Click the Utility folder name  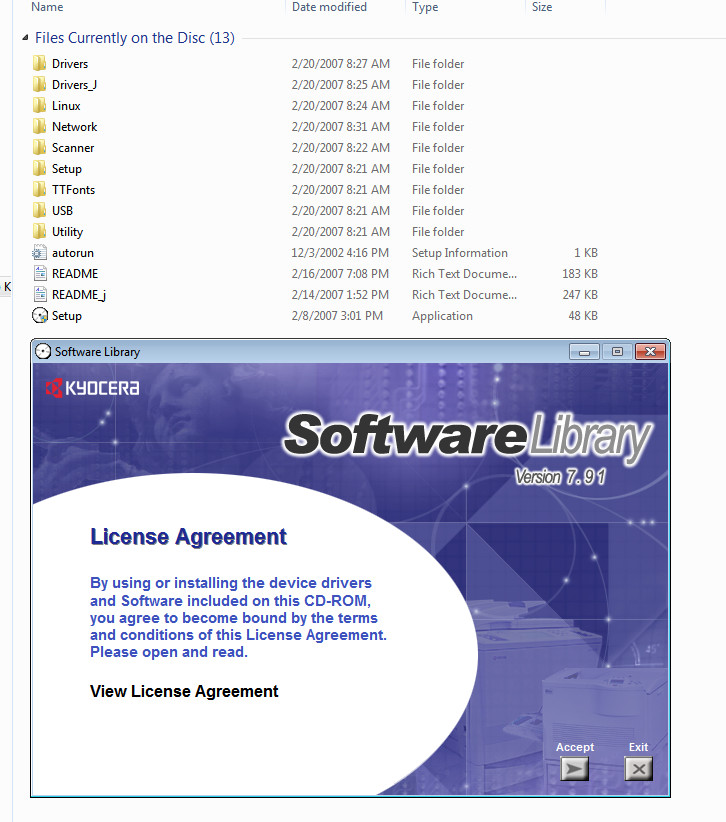coord(67,232)
